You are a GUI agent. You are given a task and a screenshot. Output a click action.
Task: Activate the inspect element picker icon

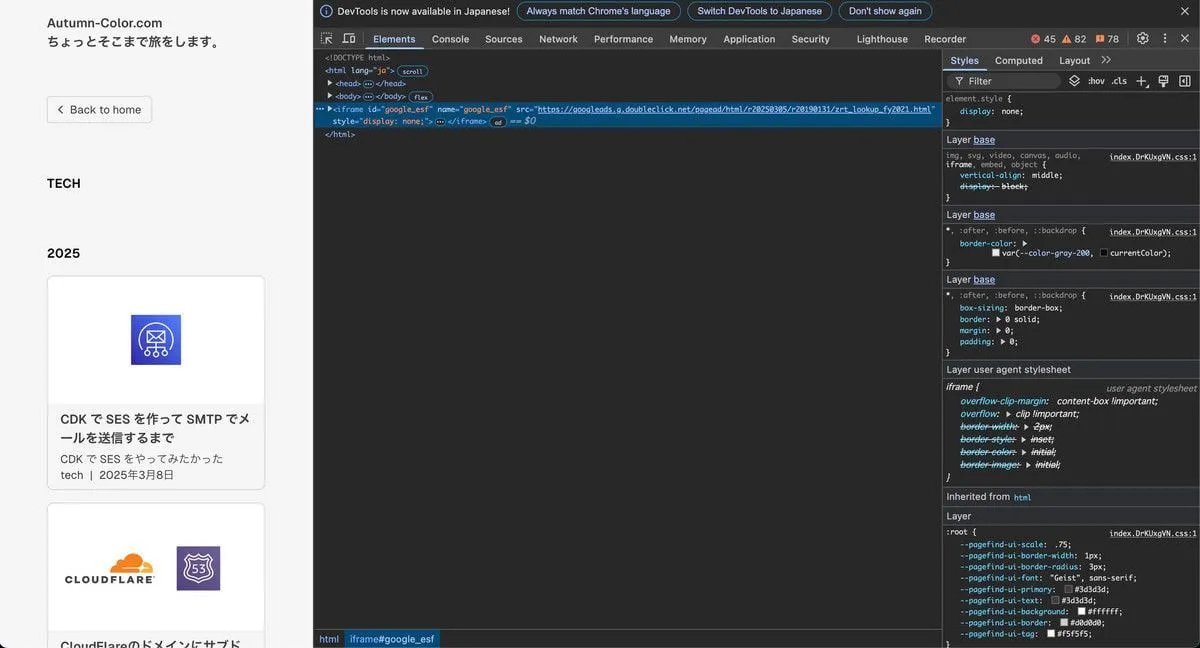(327, 39)
